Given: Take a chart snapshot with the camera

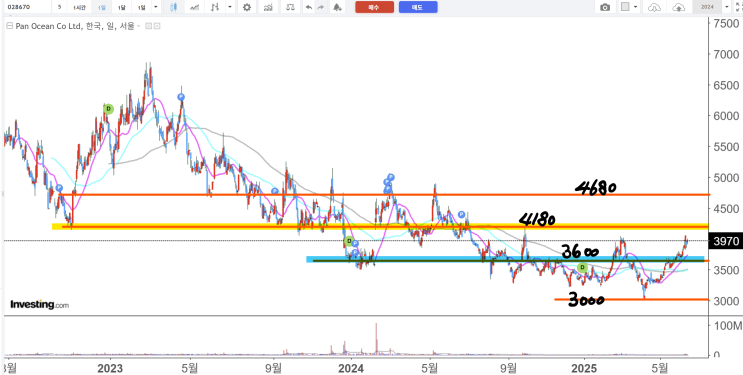Looking at the screenshot, I should tap(605, 7).
